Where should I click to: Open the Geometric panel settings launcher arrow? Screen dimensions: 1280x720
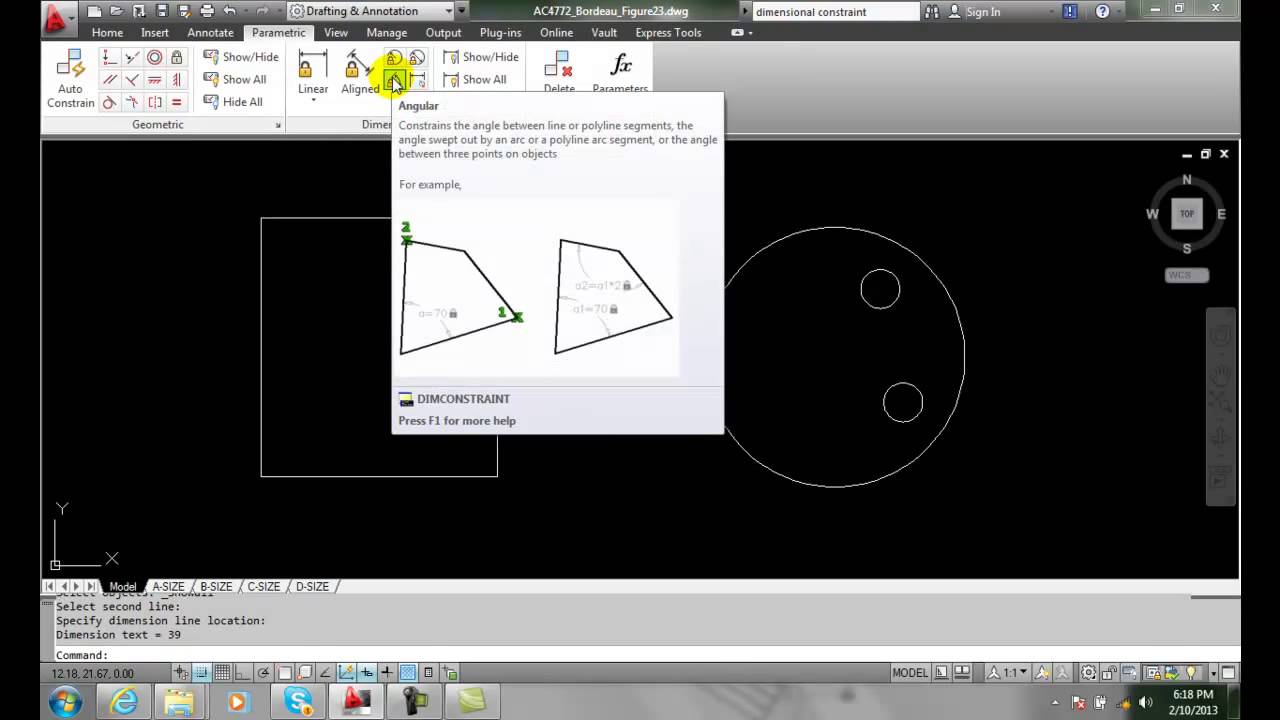tap(278, 125)
